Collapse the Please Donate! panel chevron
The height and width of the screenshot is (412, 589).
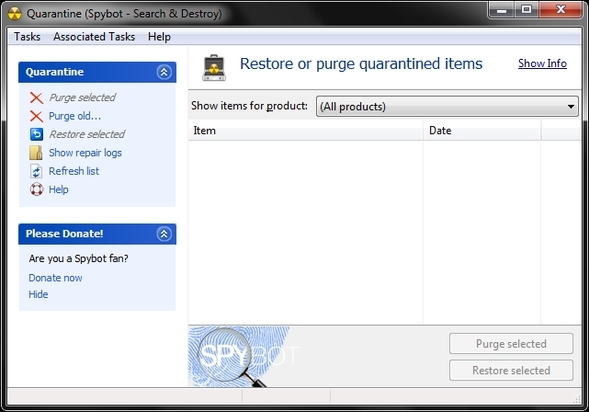(x=164, y=234)
